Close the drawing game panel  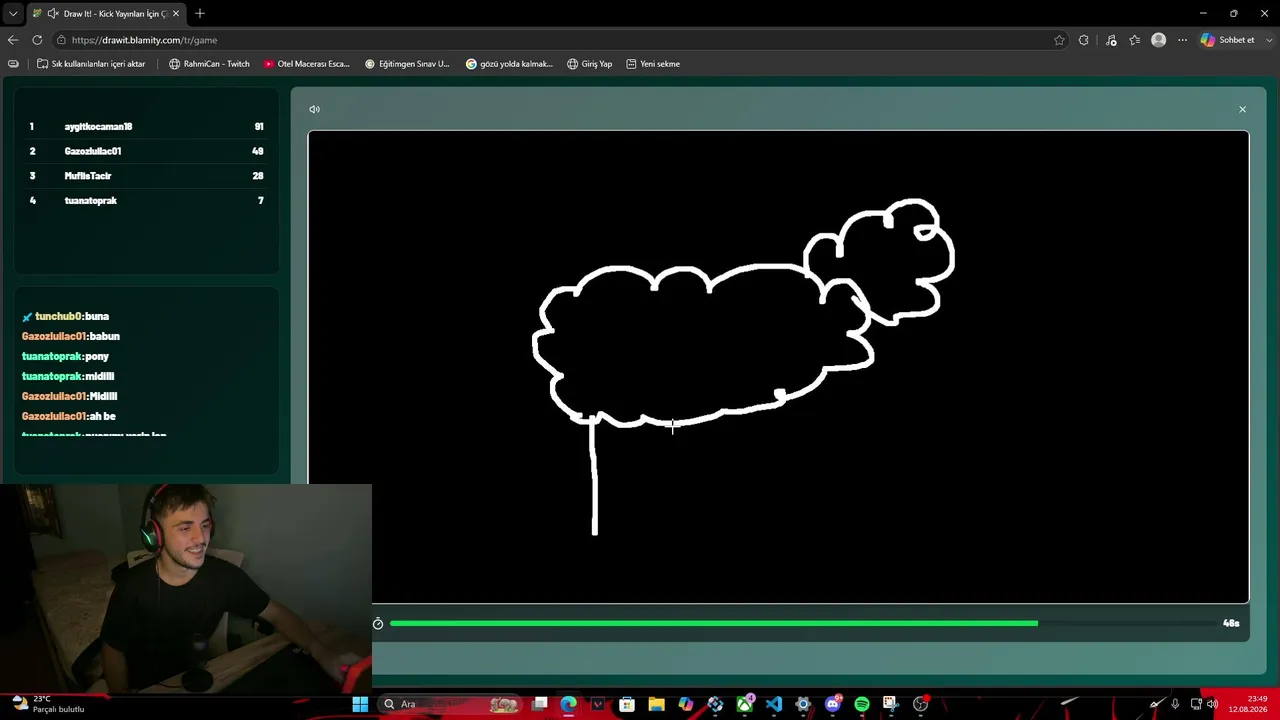click(x=1242, y=109)
